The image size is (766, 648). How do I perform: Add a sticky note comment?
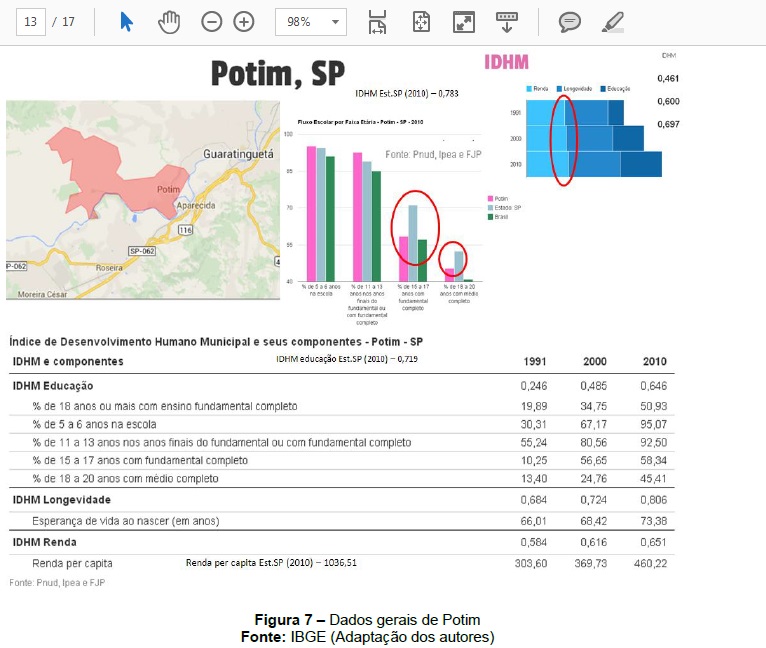click(570, 22)
